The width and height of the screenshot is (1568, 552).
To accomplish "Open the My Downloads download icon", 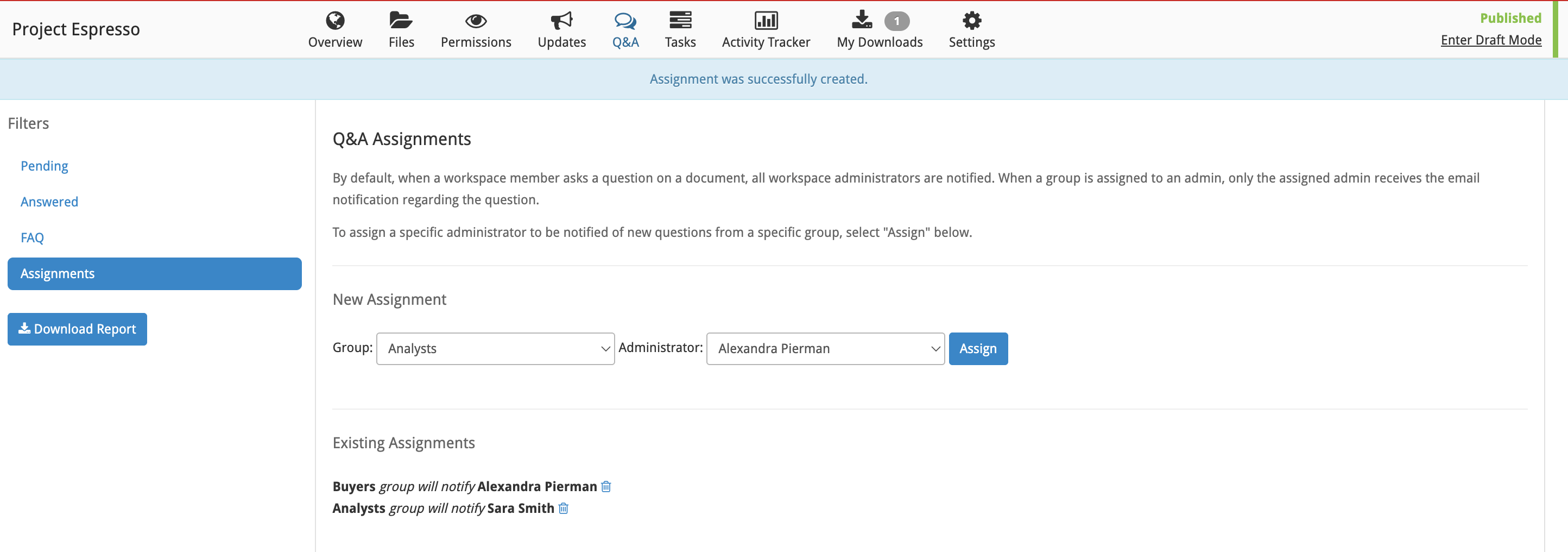I will [861, 20].
